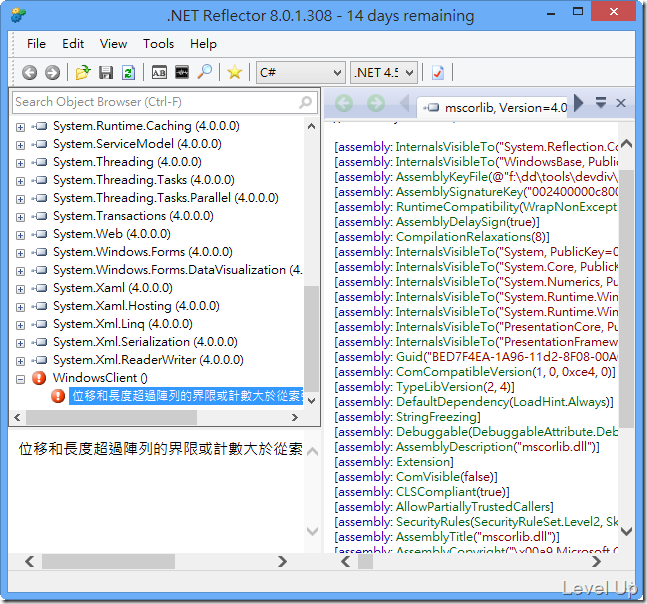Viewport: 647px width, 604px height.
Task: Open Search with the magnifier icon
Action: (x=204, y=72)
